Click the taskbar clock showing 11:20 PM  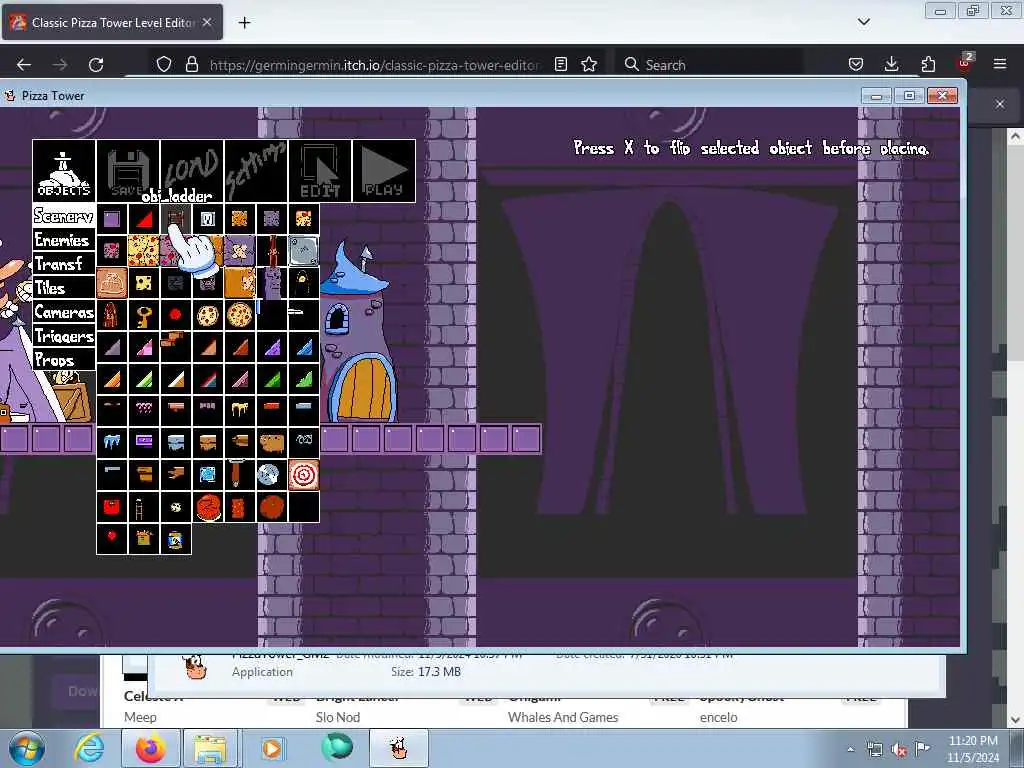[x=972, y=748]
